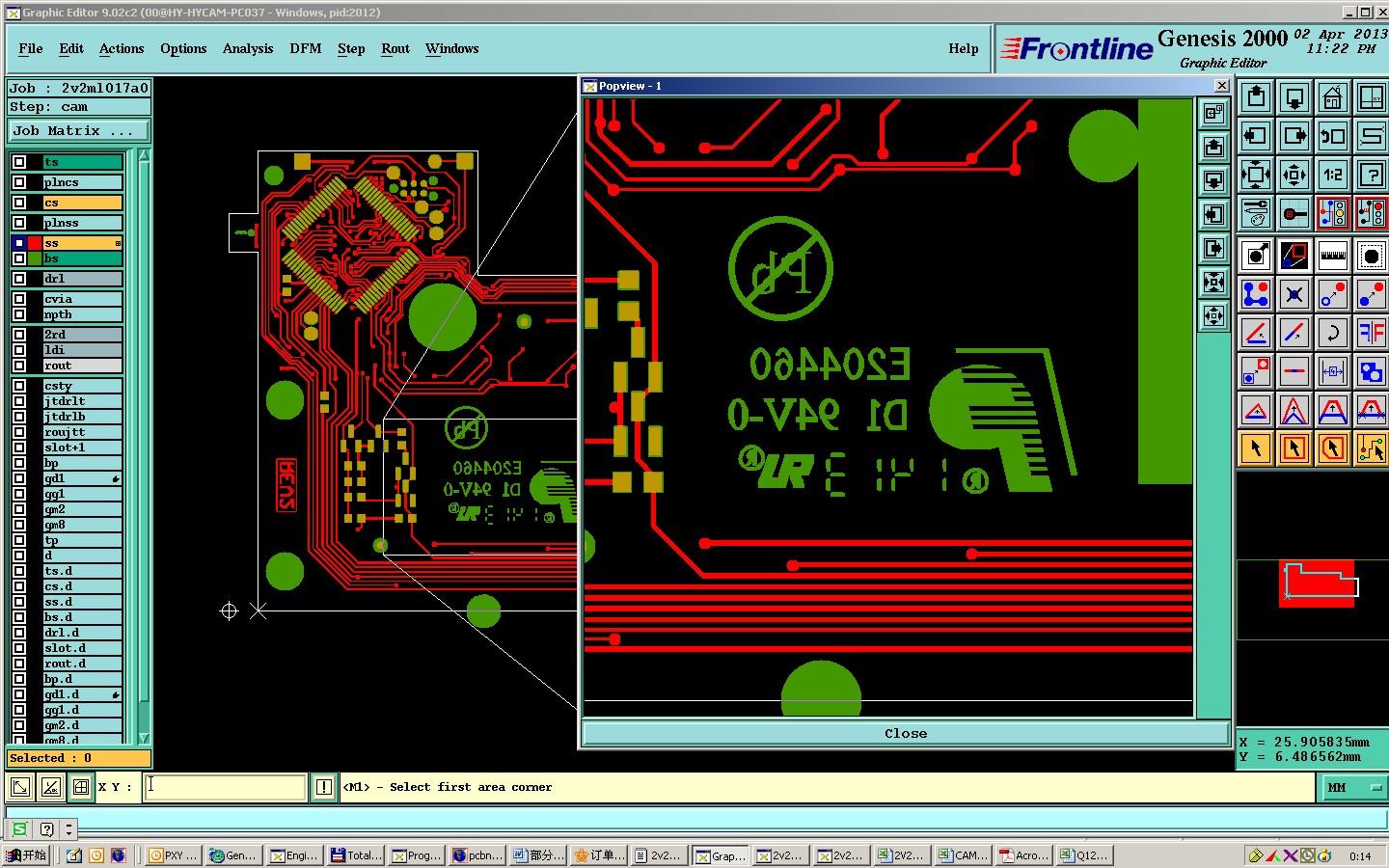Select the mpth layer name
This screenshot has height=868, width=1389.
click(83, 314)
